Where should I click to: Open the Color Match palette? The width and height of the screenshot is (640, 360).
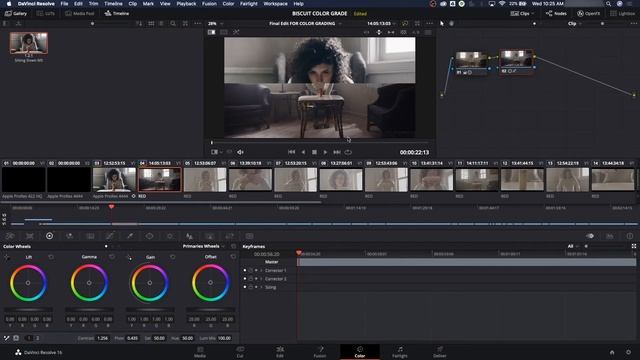pyautogui.click(x=30, y=236)
